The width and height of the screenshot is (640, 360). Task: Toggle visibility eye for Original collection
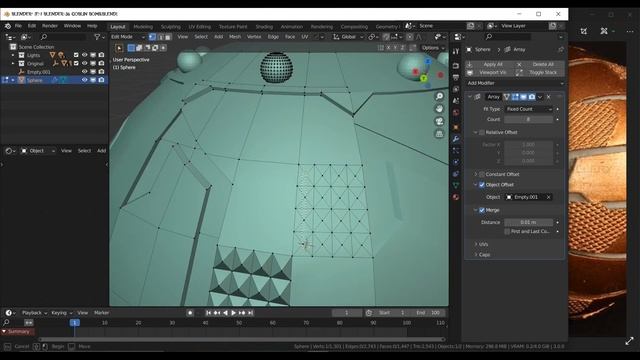tap(84, 63)
